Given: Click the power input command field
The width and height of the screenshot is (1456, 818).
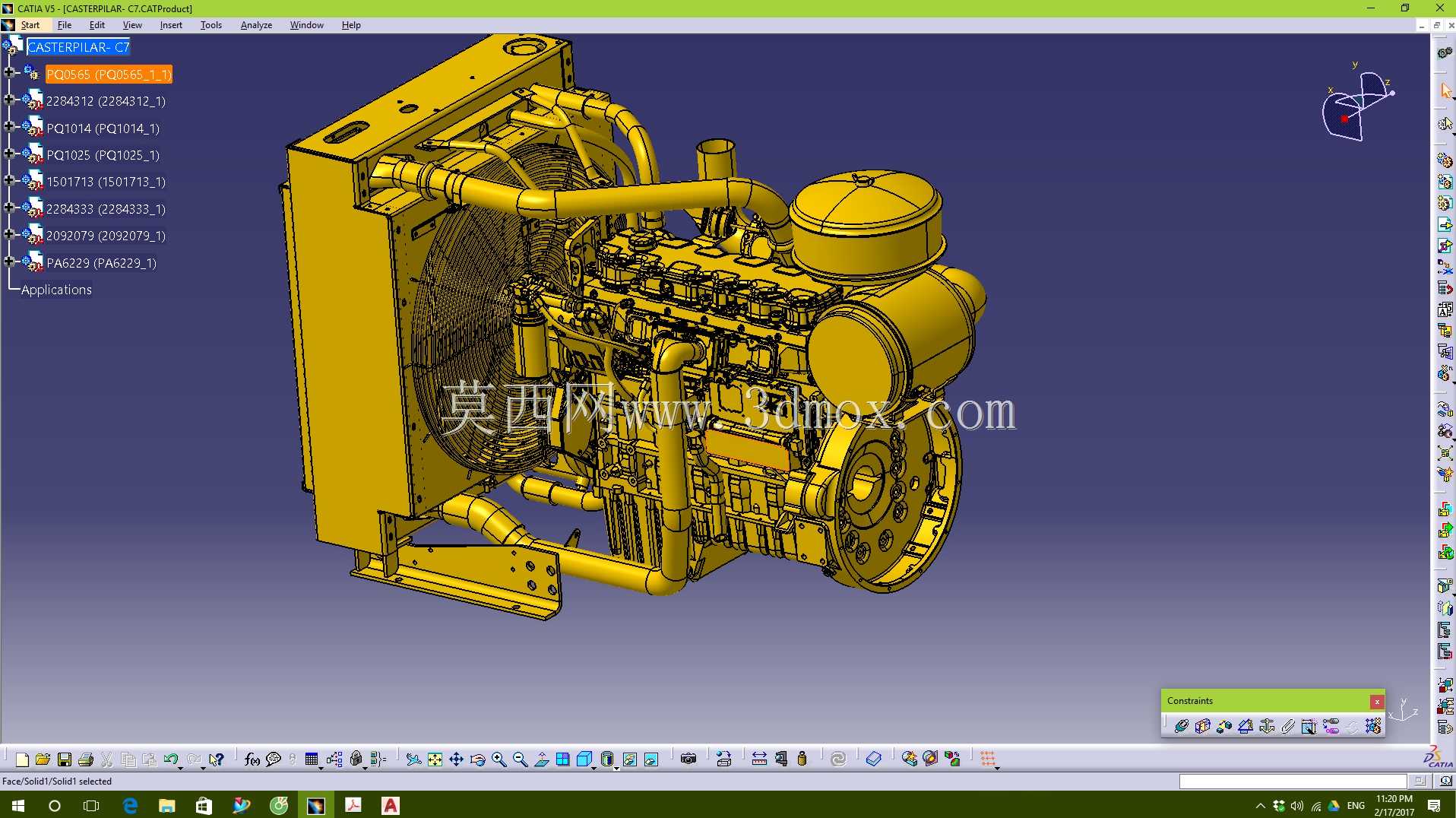Looking at the screenshot, I should pyautogui.click(x=1293, y=782).
